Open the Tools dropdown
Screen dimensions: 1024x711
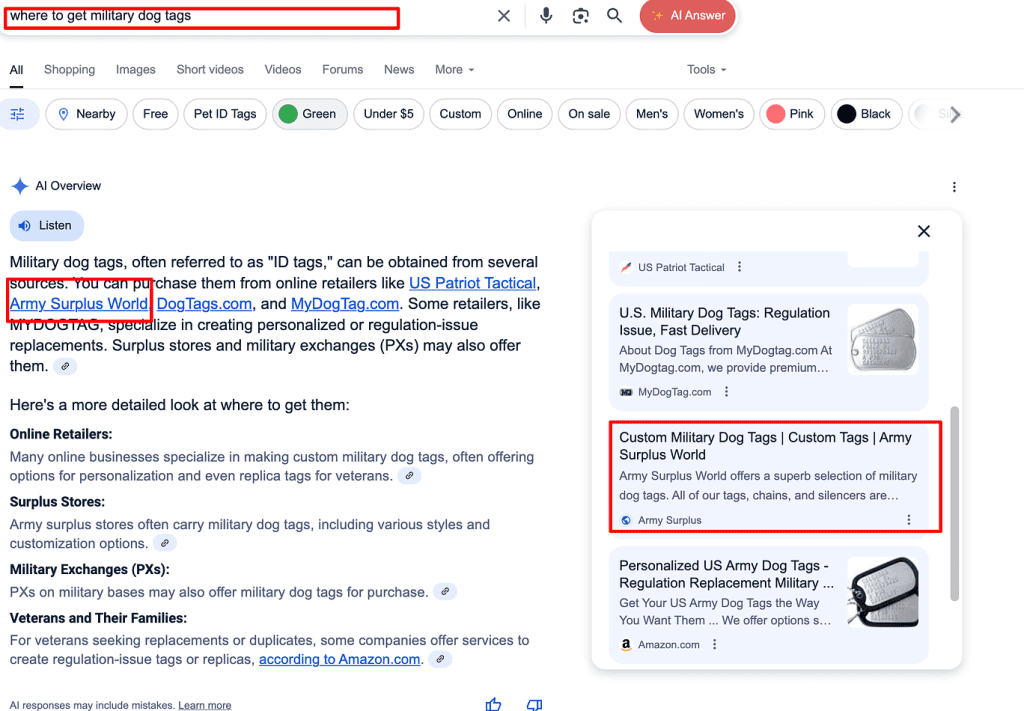(x=706, y=69)
